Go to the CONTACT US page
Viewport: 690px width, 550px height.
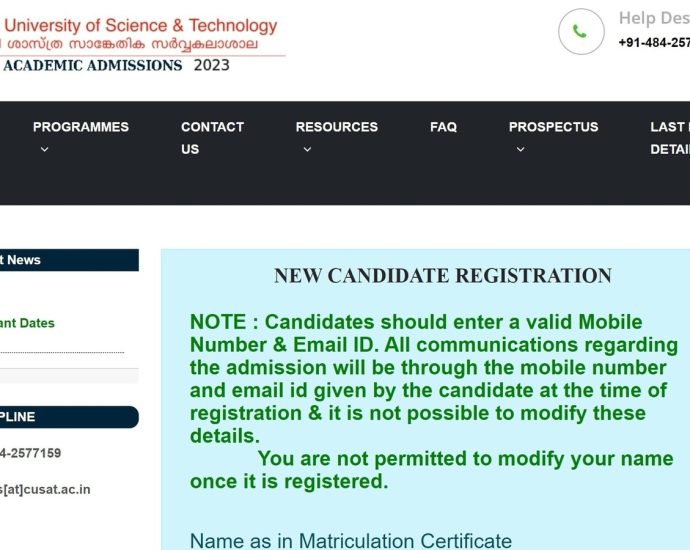click(212, 138)
